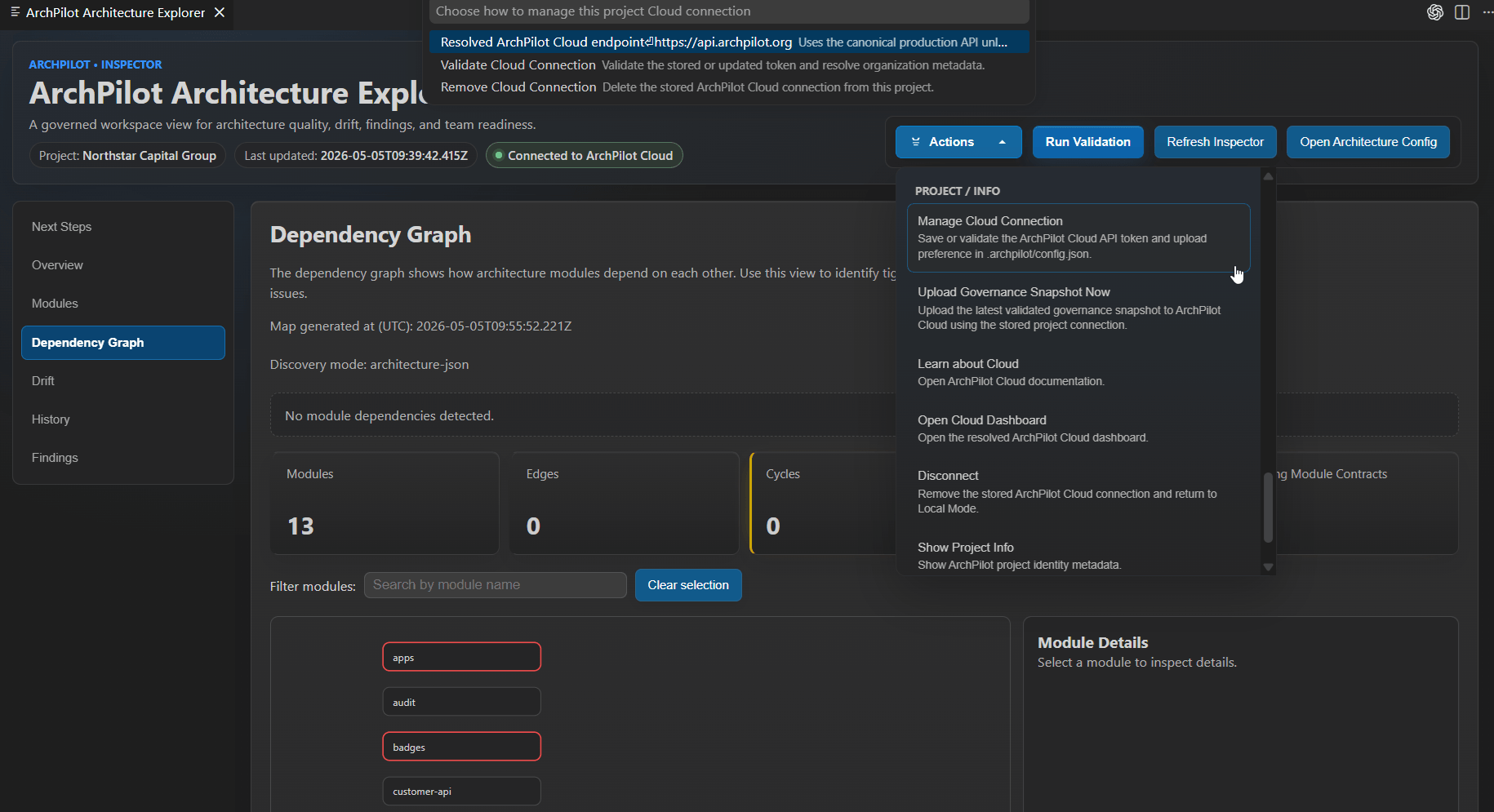The image size is (1494, 812).
Task: Click the quick pick input field
Action: click(729, 11)
